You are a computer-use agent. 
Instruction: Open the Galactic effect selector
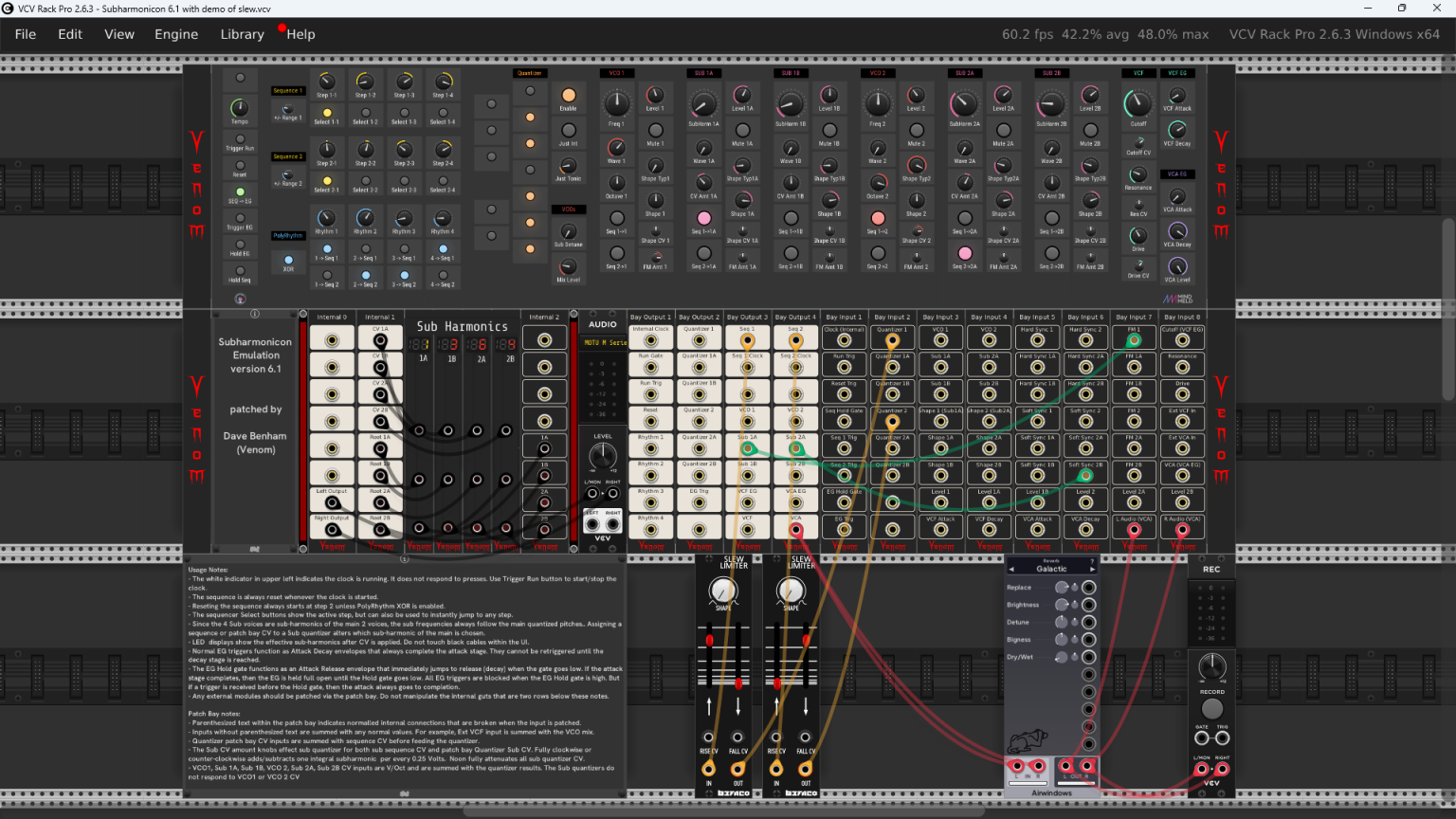click(1051, 569)
